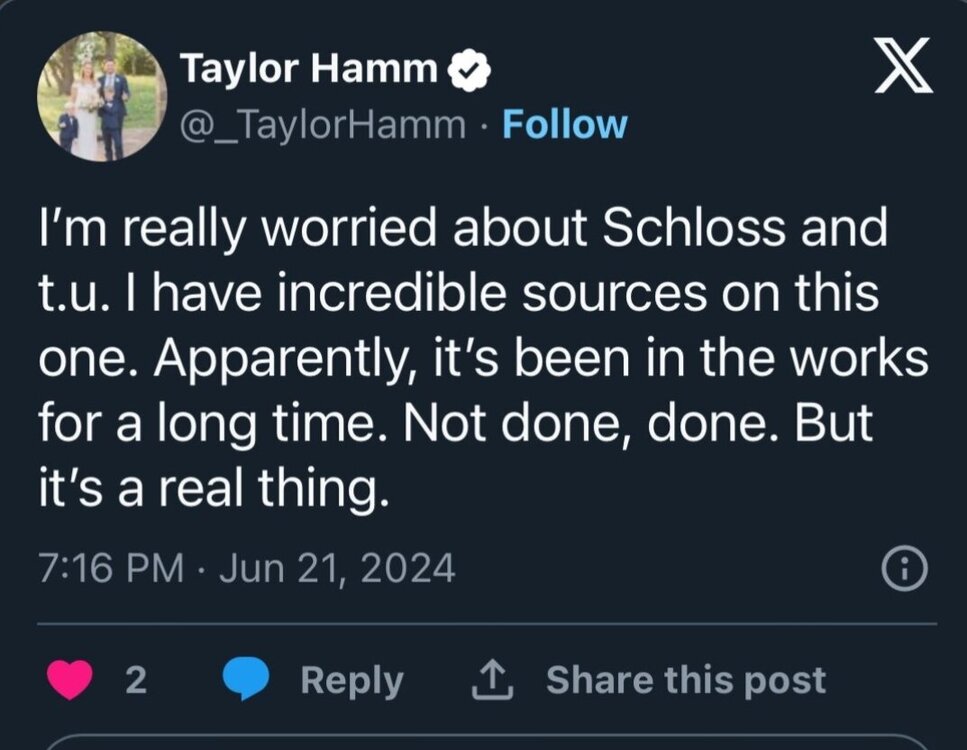
Task: Click the blue verified badge
Action: click(466, 70)
